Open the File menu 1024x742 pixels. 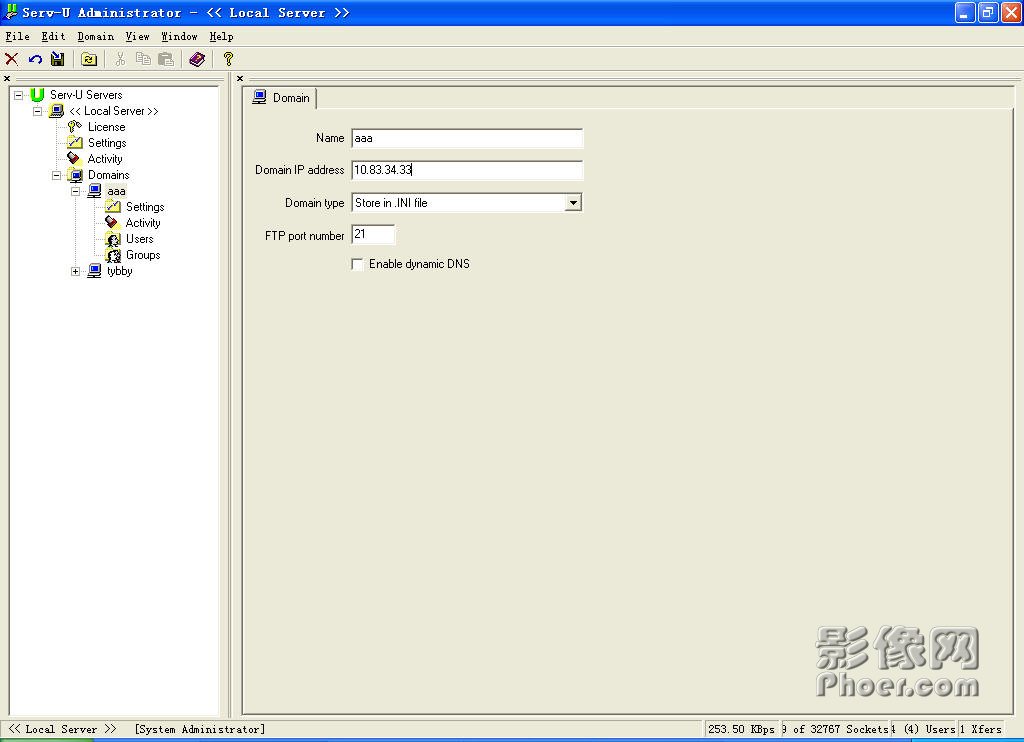18,37
